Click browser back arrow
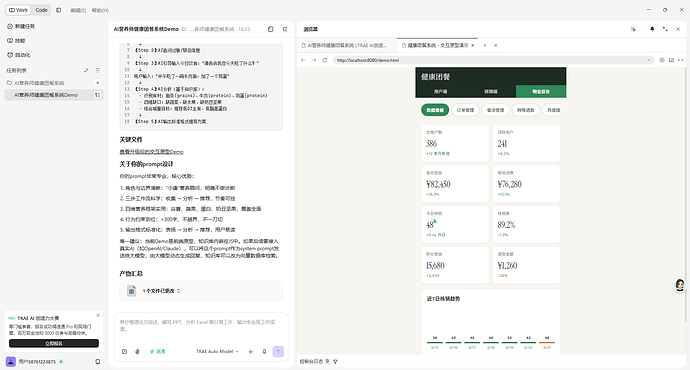This screenshot has height=370, width=690. tap(303, 60)
